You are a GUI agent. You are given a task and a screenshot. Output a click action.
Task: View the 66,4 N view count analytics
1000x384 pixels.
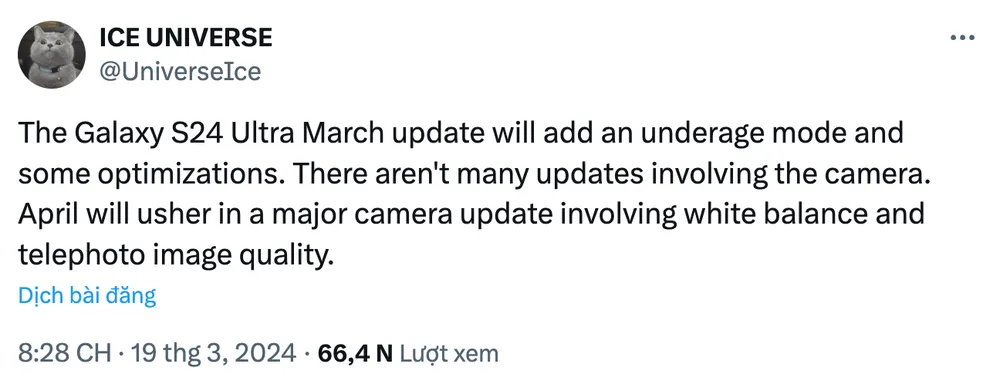tap(354, 353)
